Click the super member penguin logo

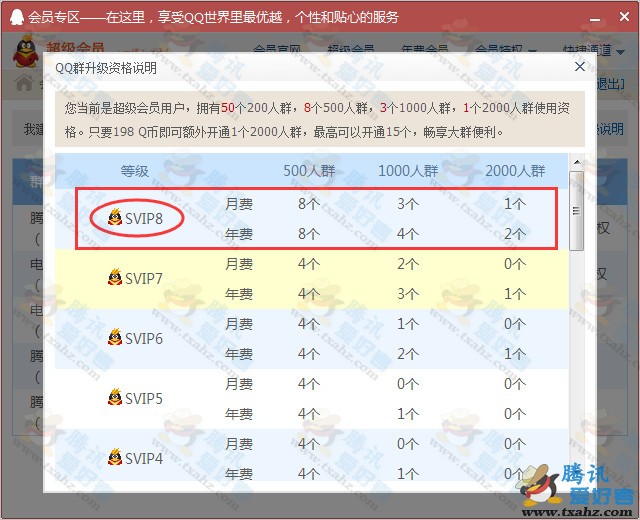pos(26,52)
